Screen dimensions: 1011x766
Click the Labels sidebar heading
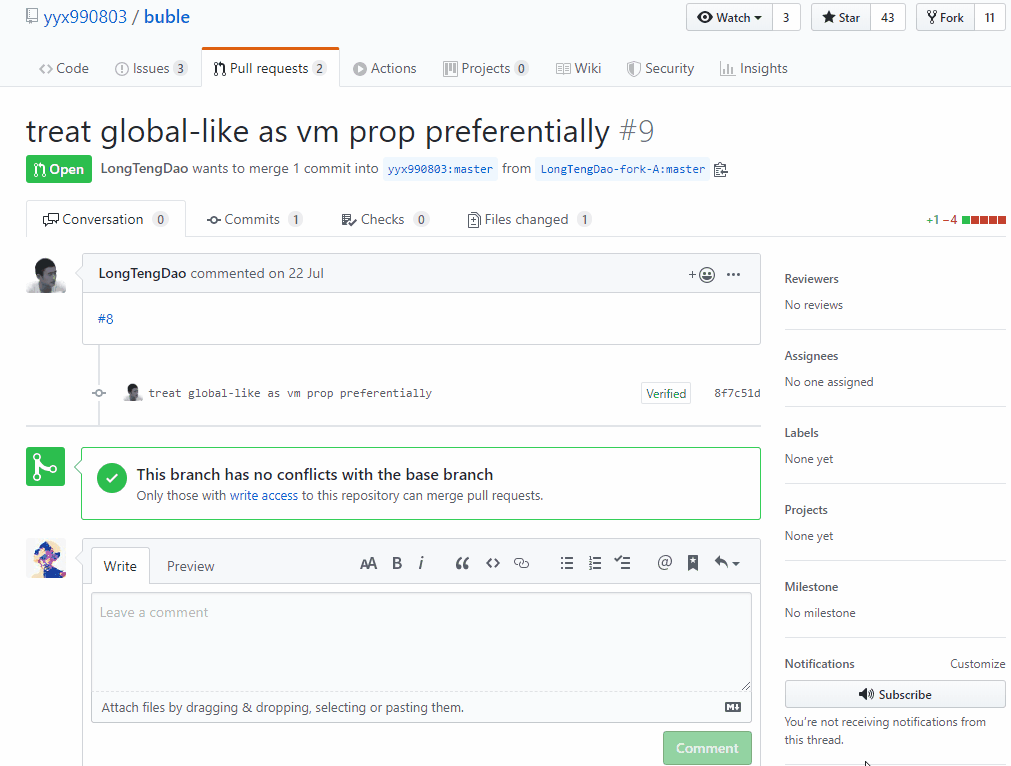pyautogui.click(x=801, y=433)
